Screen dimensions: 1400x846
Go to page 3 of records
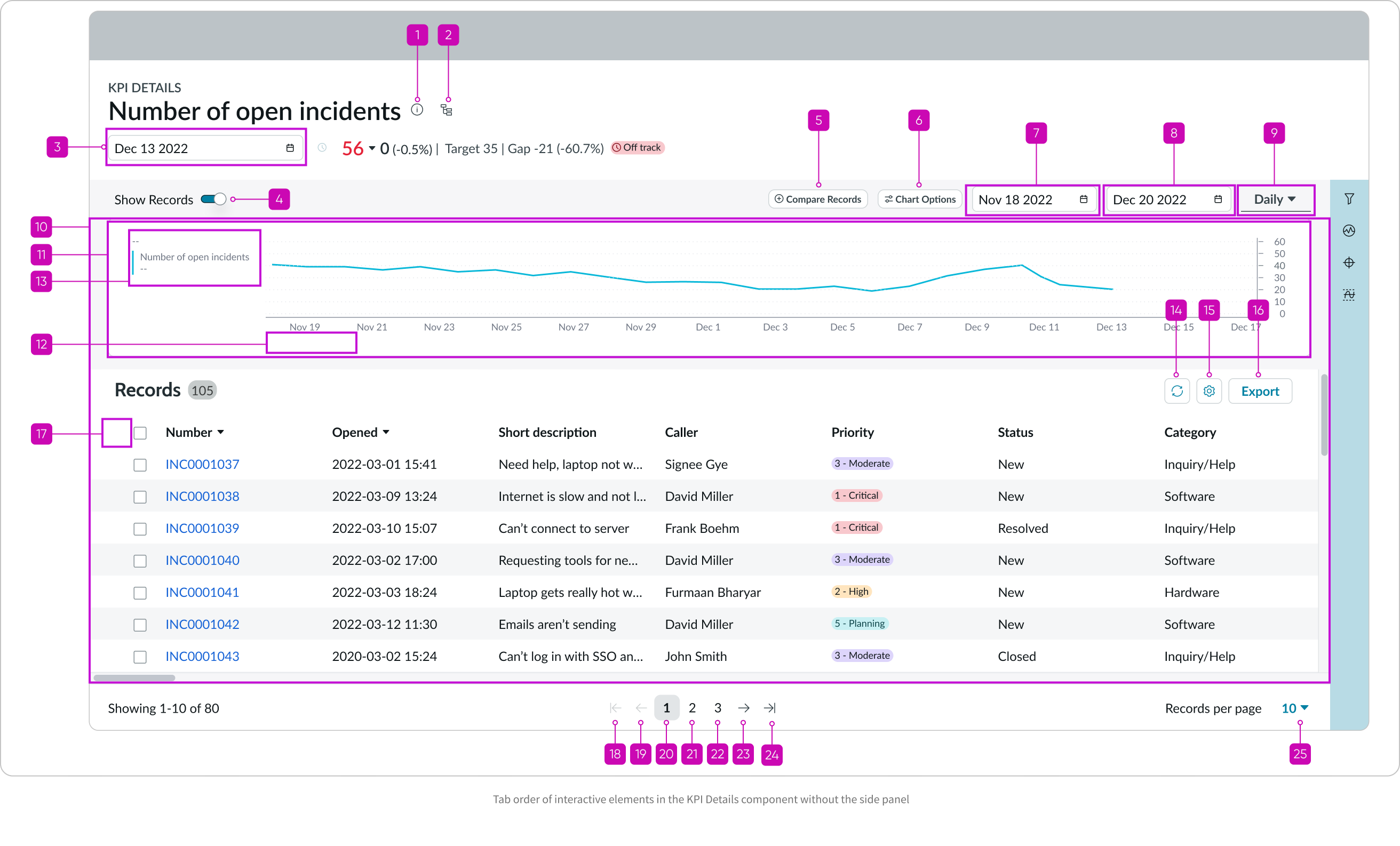[x=717, y=708]
